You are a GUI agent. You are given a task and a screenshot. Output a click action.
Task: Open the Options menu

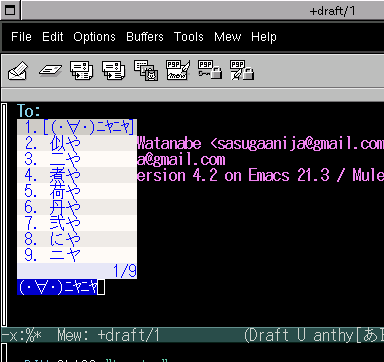(x=94, y=37)
